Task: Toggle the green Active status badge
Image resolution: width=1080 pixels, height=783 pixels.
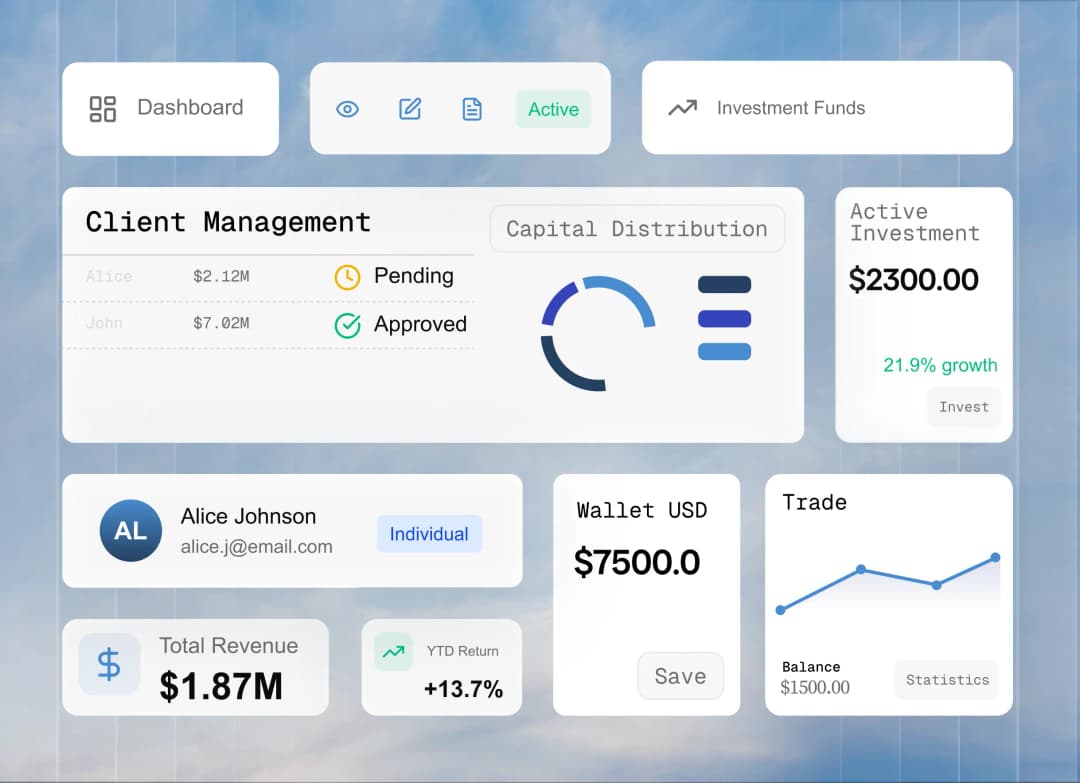Action: (553, 109)
